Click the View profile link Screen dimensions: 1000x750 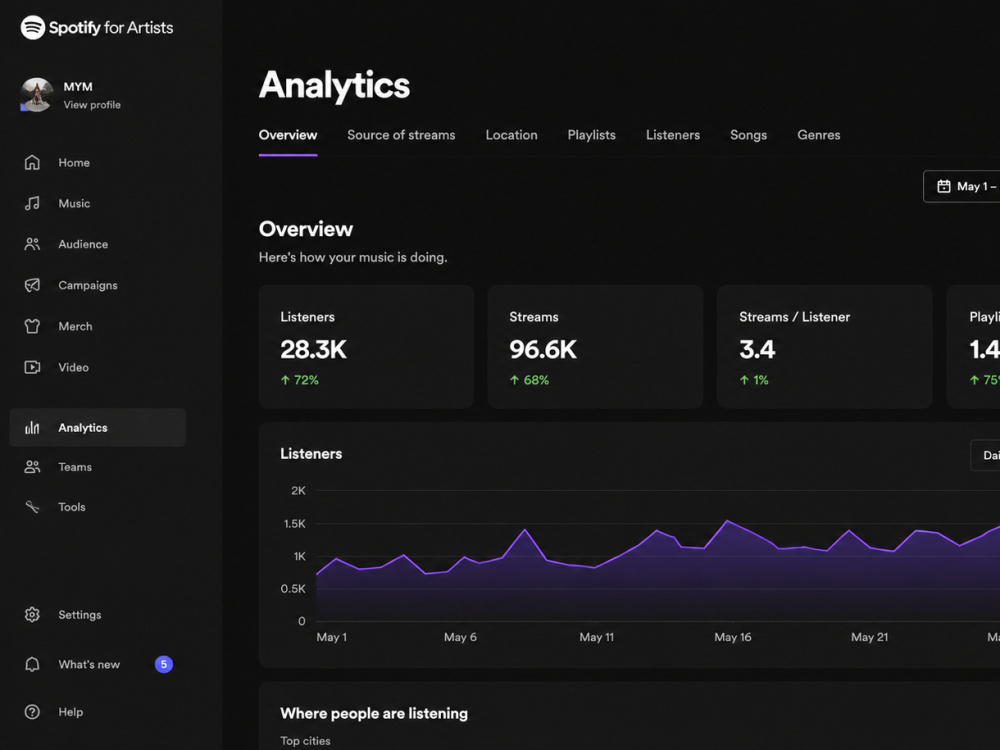tap(92, 105)
